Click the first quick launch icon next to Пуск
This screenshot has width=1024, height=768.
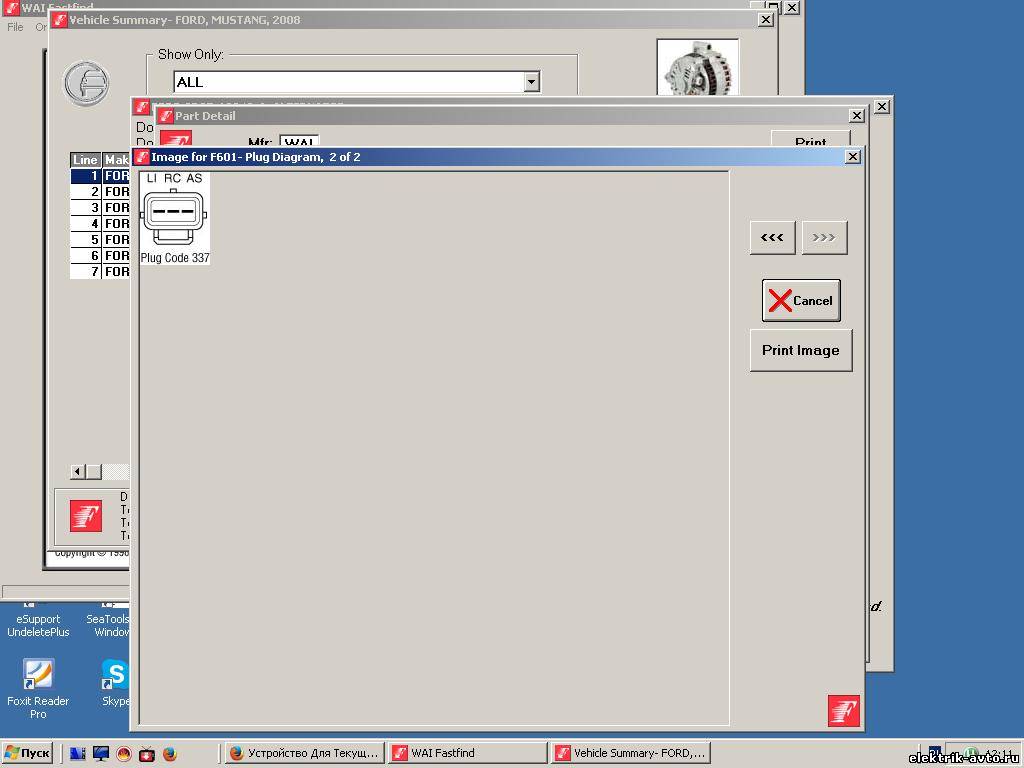(78, 754)
